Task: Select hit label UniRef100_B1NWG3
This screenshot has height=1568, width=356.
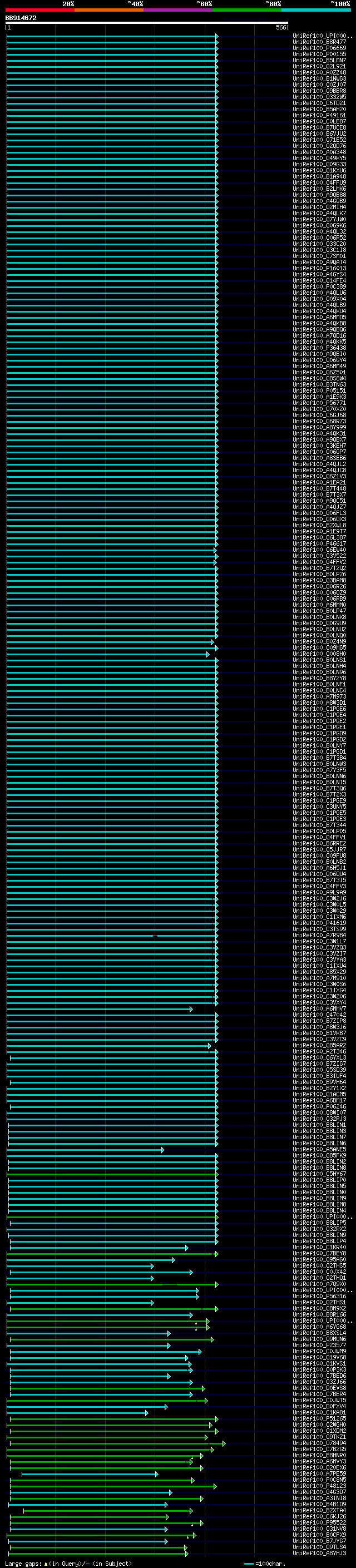Action: coord(319,78)
